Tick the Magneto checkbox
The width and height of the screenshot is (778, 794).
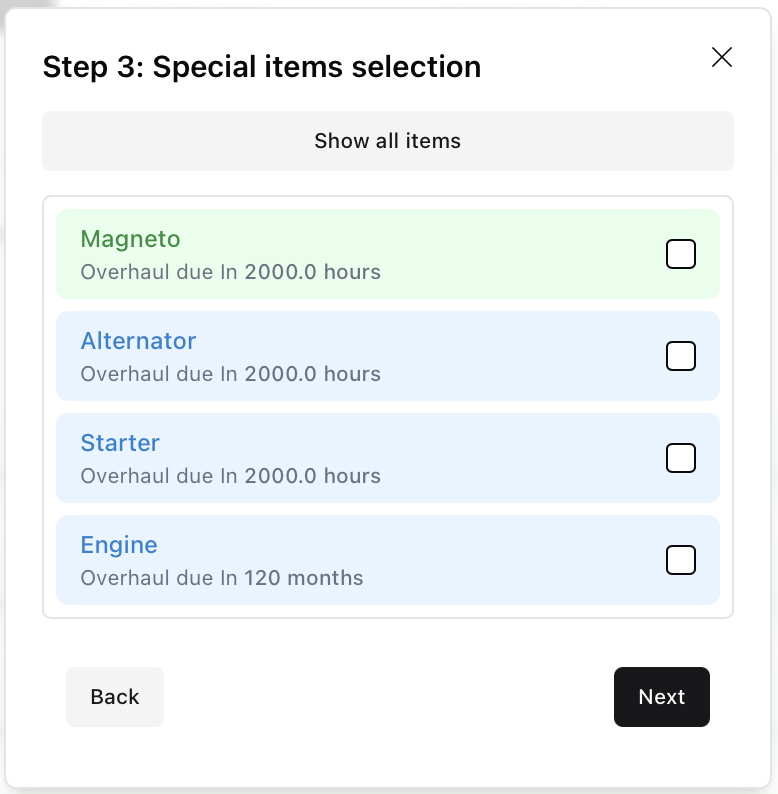point(681,255)
